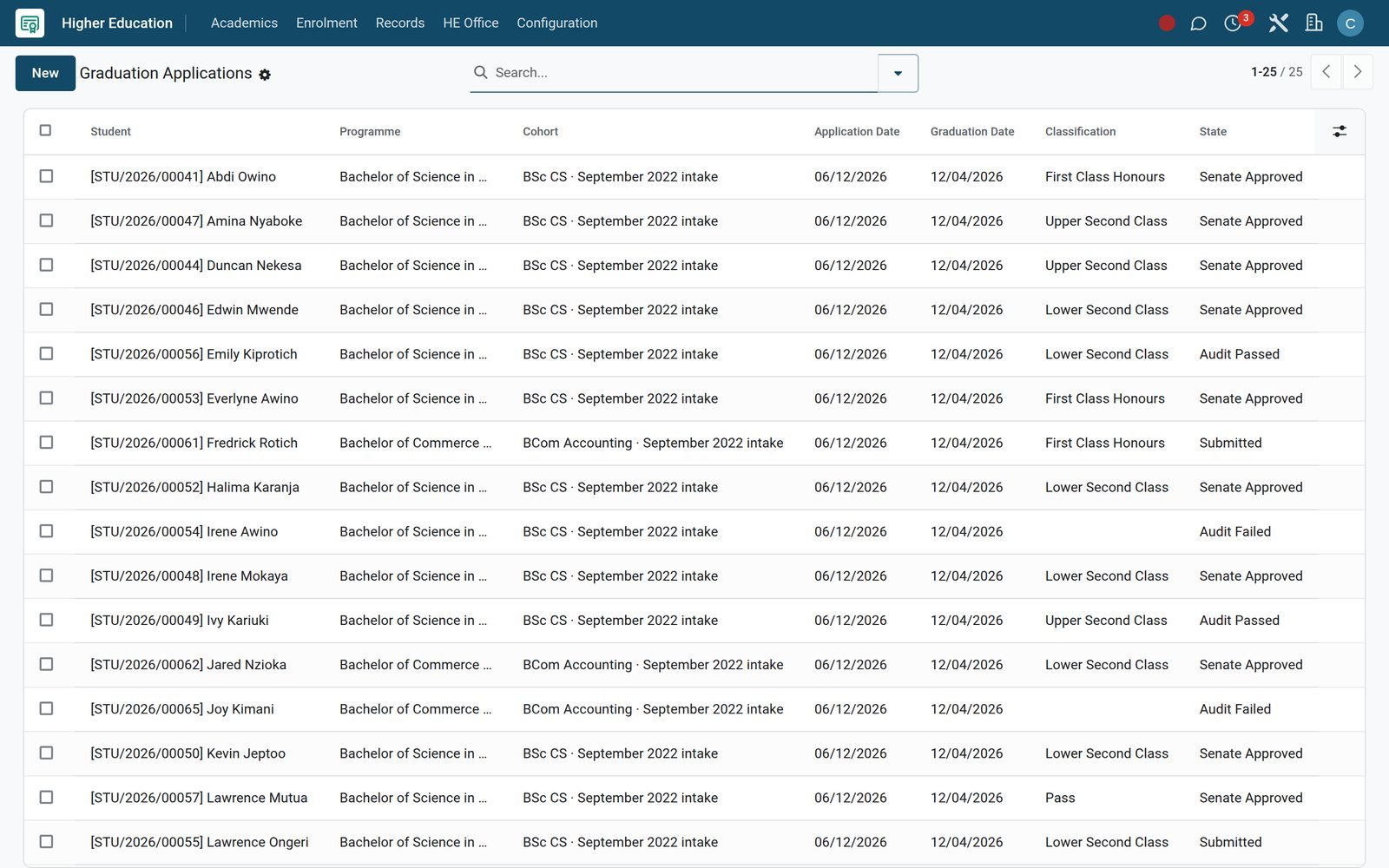1389x868 pixels.
Task: Tick the checkbox for Abdi Owino
Action: 46,176
